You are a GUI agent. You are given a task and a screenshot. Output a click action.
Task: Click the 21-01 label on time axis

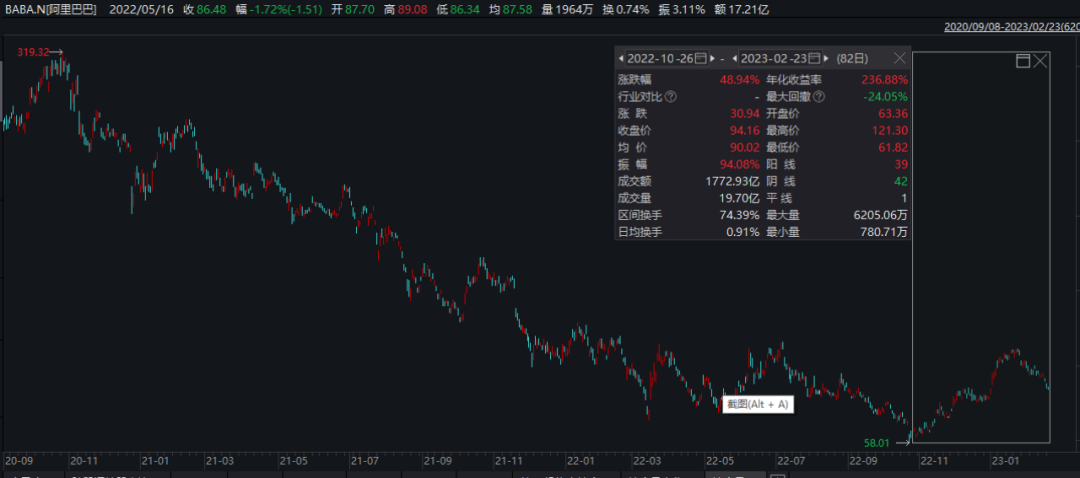154,461
